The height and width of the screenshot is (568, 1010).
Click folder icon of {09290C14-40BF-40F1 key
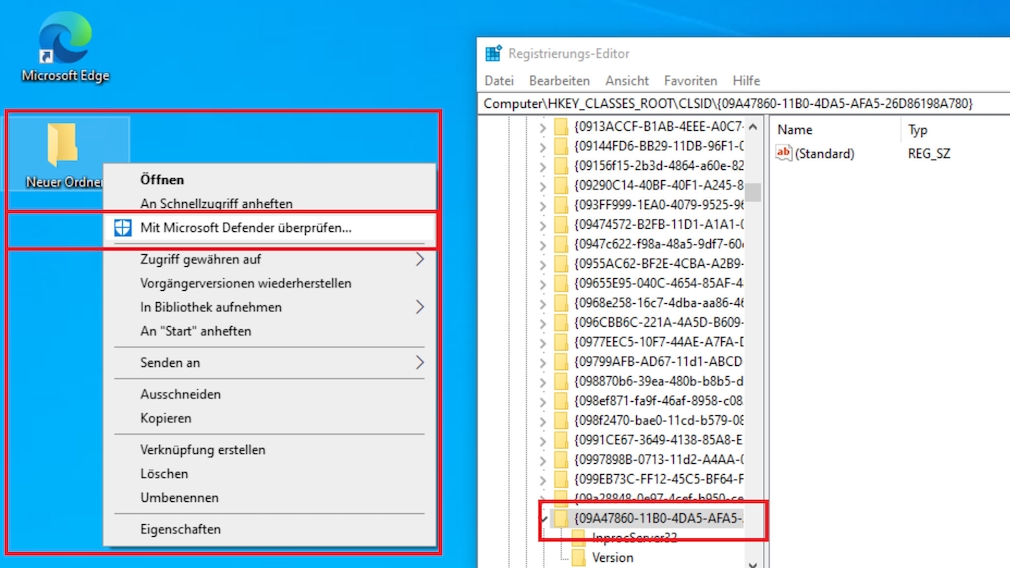[561, 185]
